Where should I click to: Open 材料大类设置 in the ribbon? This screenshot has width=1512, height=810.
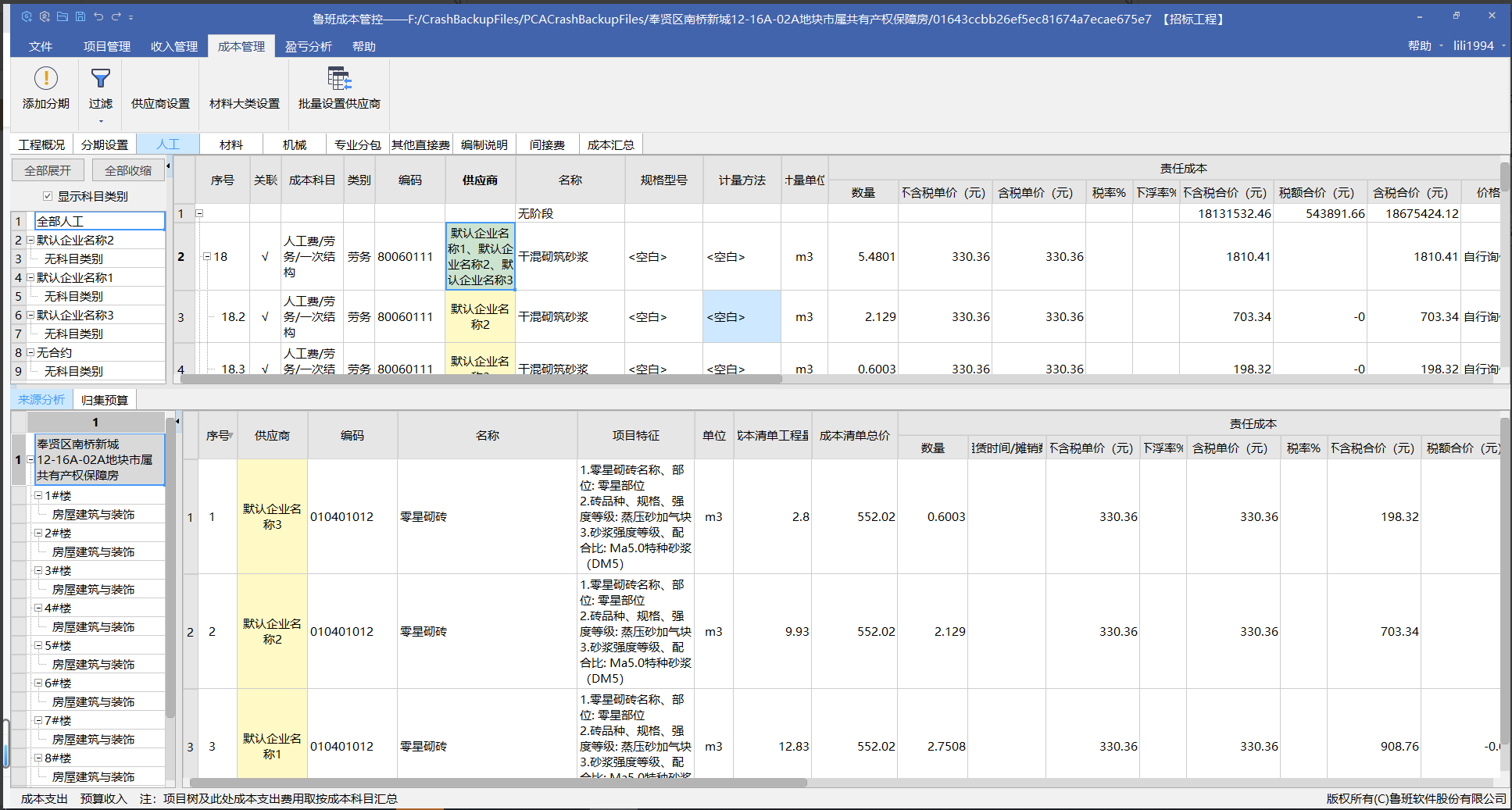click(245, 103)
